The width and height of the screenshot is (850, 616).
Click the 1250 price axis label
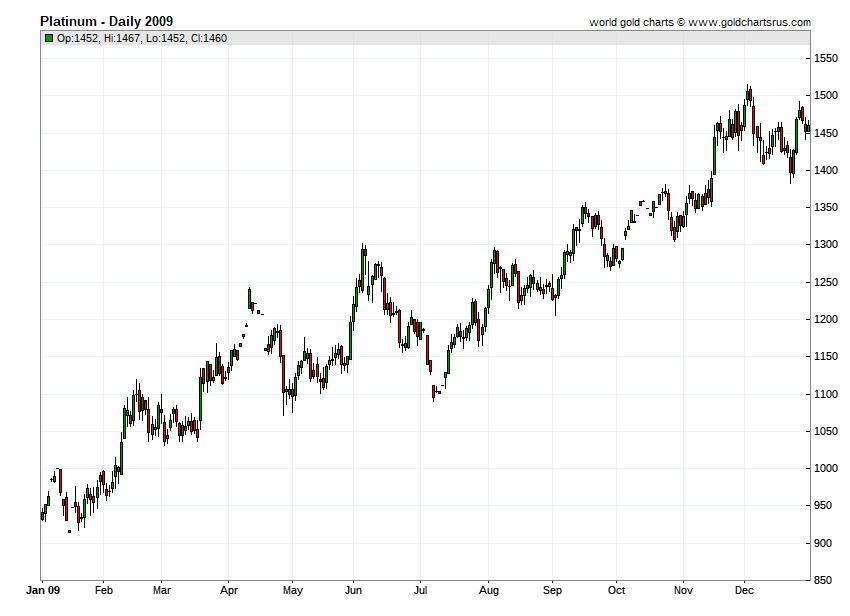[826, 283]
